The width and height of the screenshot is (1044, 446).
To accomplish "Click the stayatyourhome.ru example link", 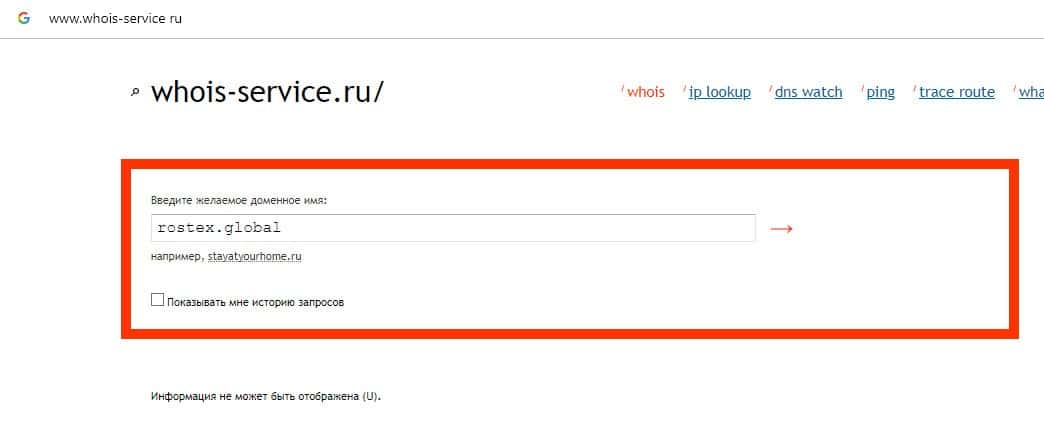I will (254, 256).
